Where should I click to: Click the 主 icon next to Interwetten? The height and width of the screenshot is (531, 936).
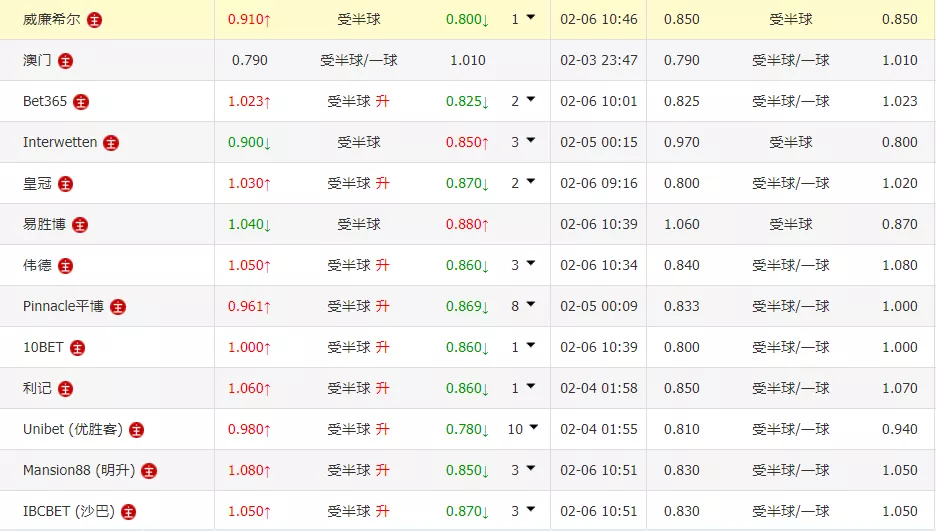click(x=110, y=143)
